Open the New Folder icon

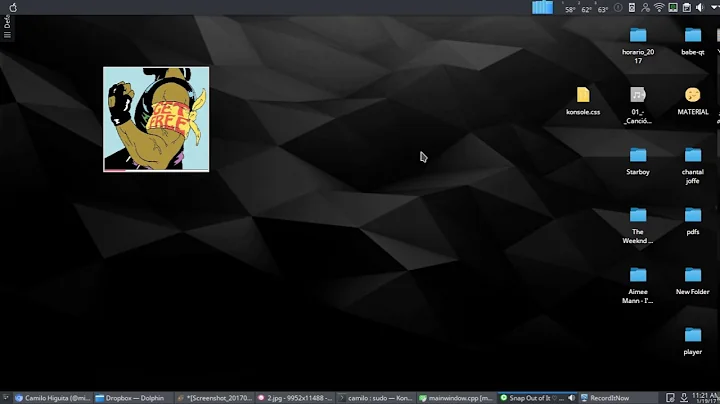point(692,275)
